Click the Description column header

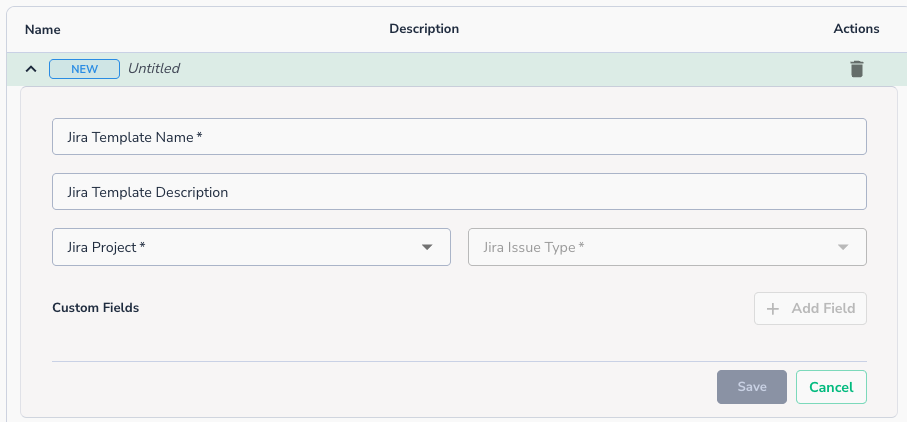point(424,29)
